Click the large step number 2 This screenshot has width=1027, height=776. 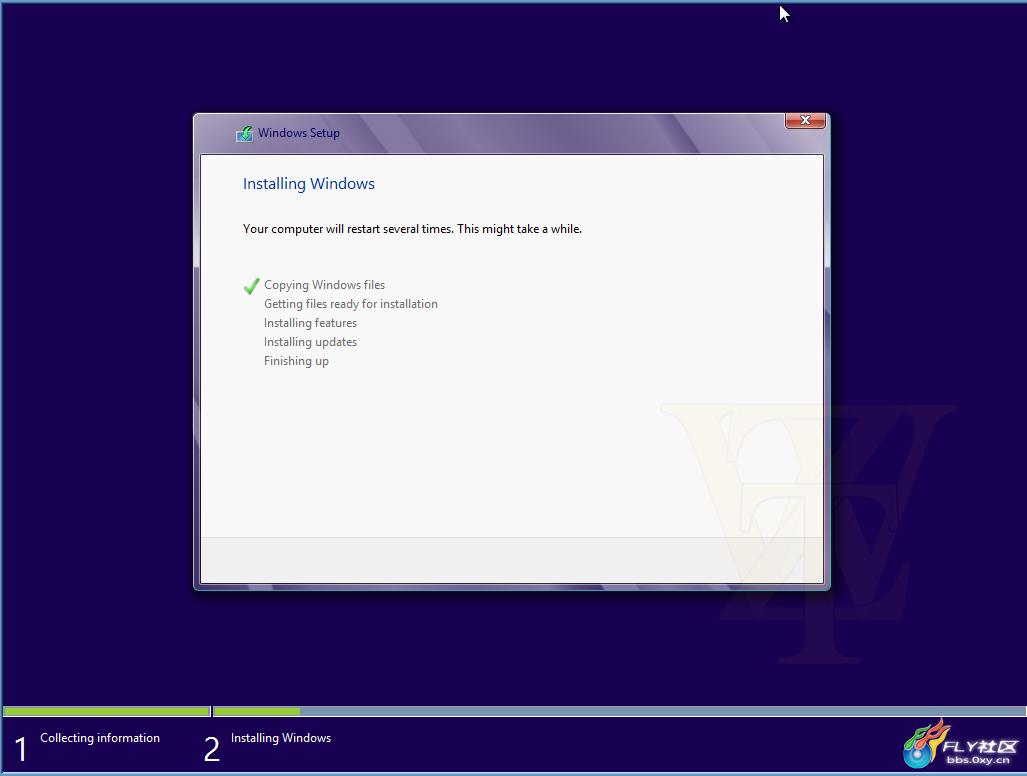pyautogui.click(x=212, y=749)
